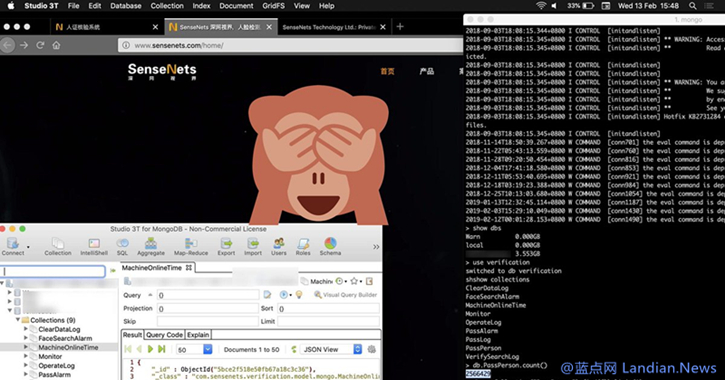Expand the Monitor collection
725x380 pixels.
[x=25, y=356]
